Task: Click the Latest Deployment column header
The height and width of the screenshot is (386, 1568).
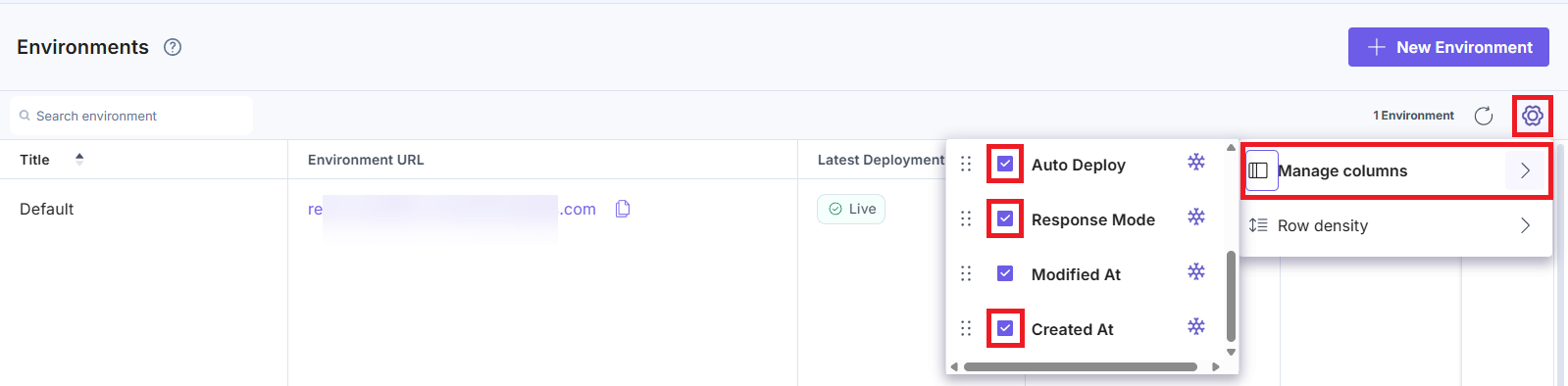Action: pos(881,160)
